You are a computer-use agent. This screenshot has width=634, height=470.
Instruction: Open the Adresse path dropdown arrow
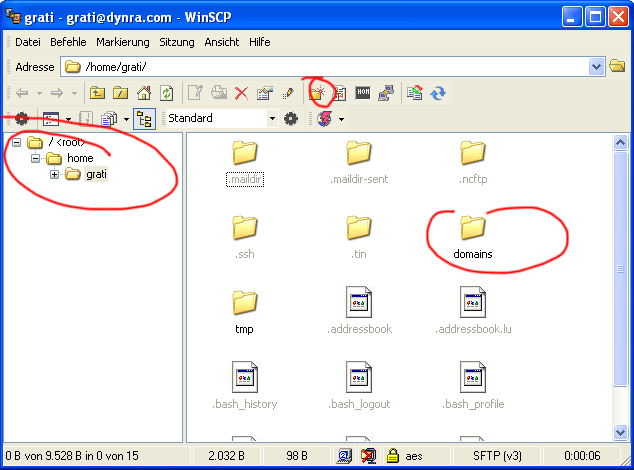(x=597, y=67)
